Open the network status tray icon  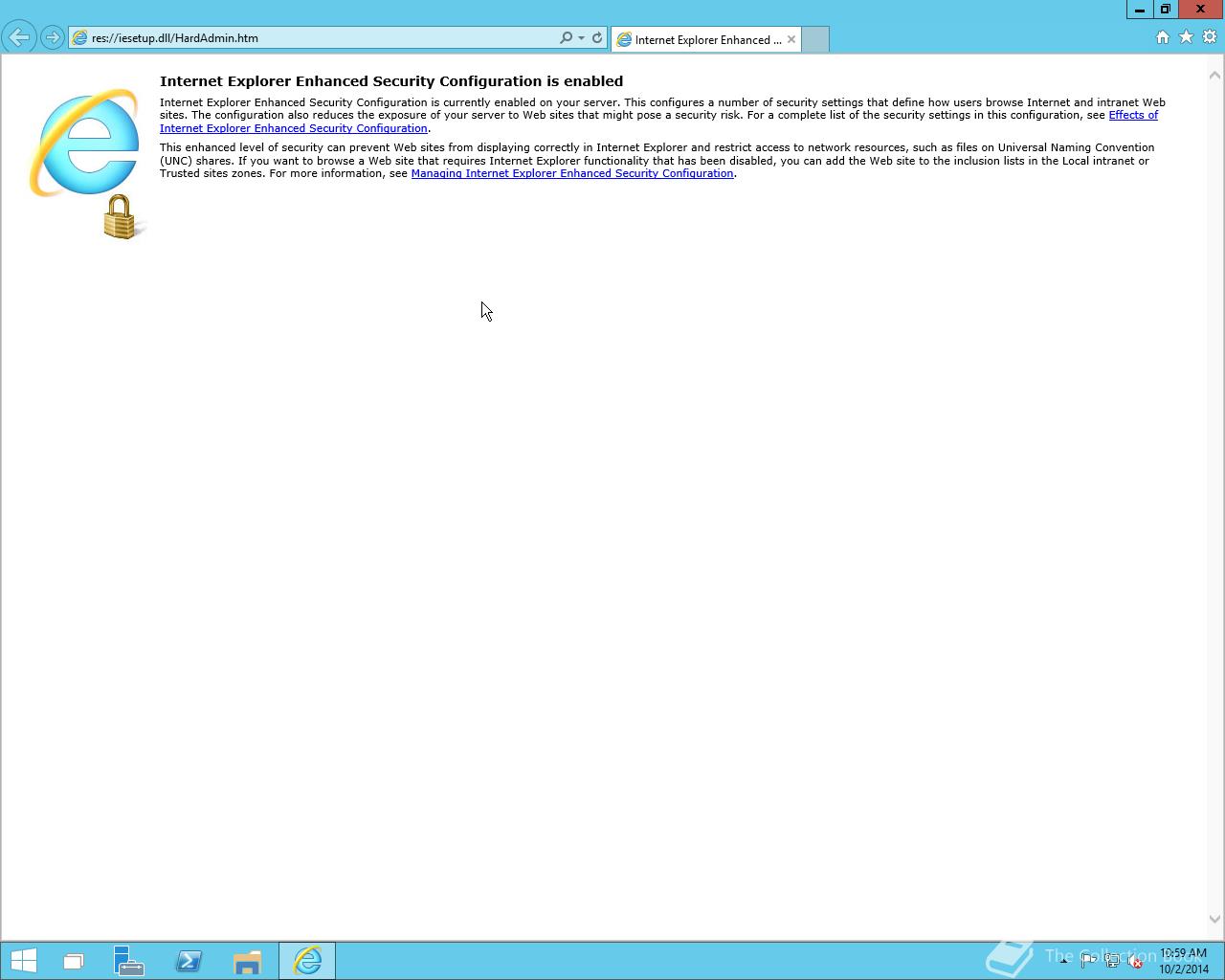coord(1112,961)
